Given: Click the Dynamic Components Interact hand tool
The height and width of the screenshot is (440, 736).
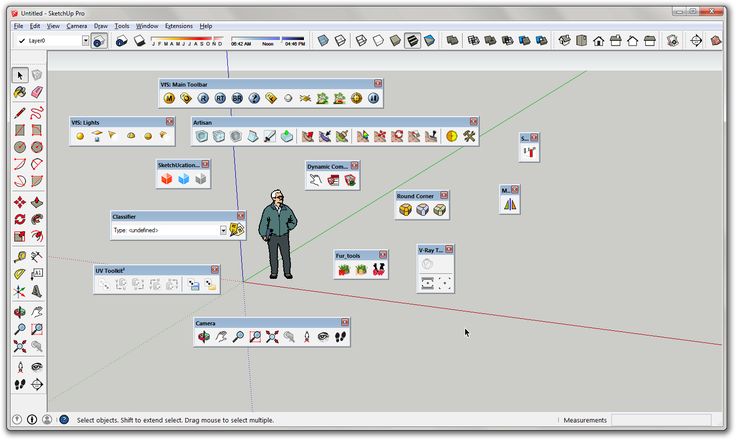Looking at the screenshot, I should [x=316, y=180].
